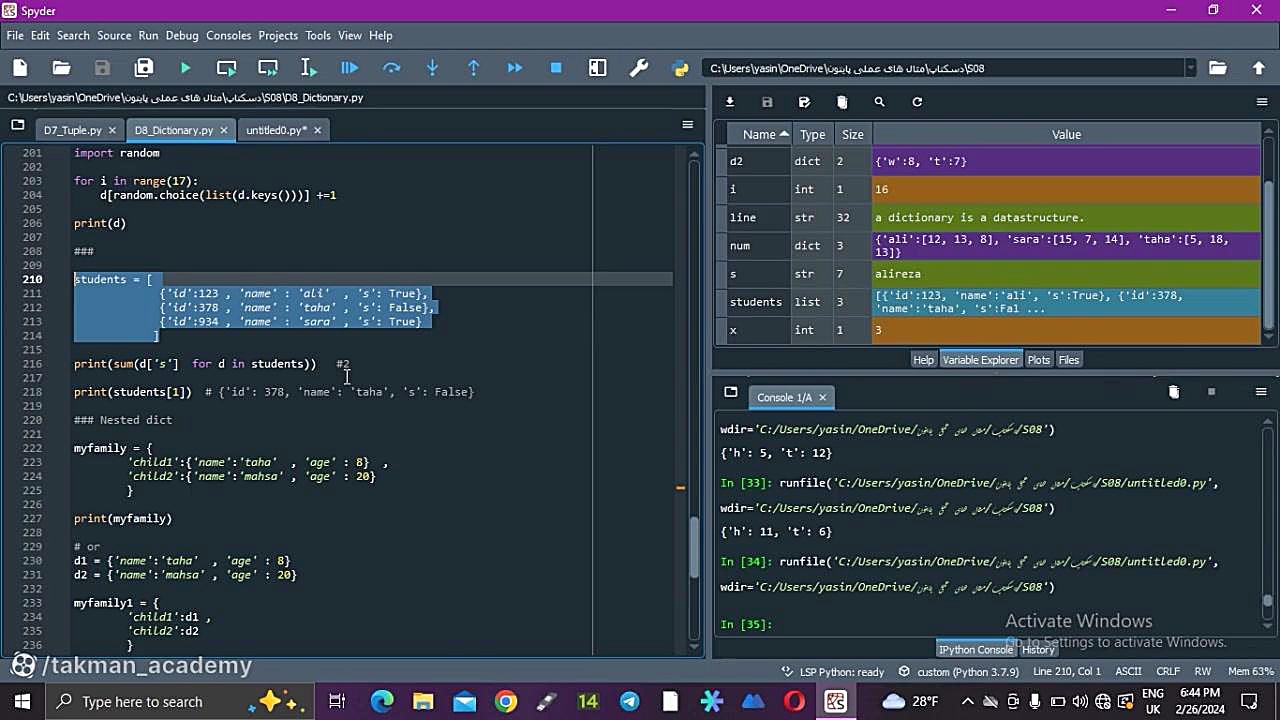Click the custom (Python 3.7.9) status entry
This screenshot has height=720, width=1280.
958,672
